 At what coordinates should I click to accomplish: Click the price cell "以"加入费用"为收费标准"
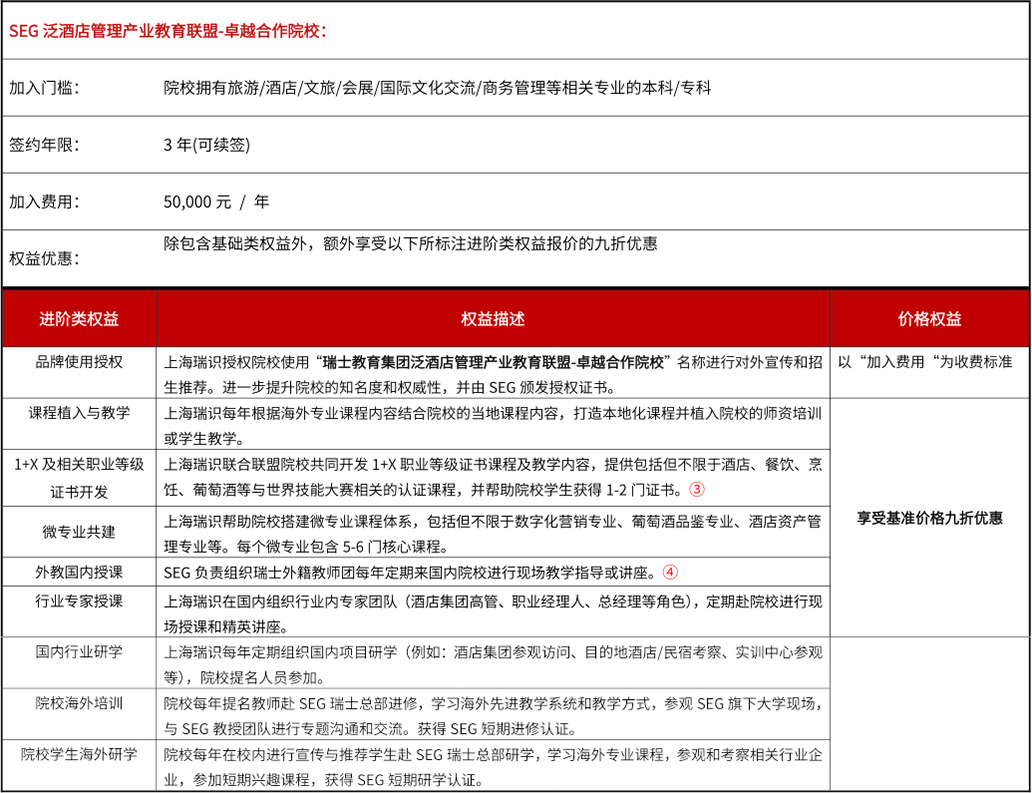tap(925, 362)
